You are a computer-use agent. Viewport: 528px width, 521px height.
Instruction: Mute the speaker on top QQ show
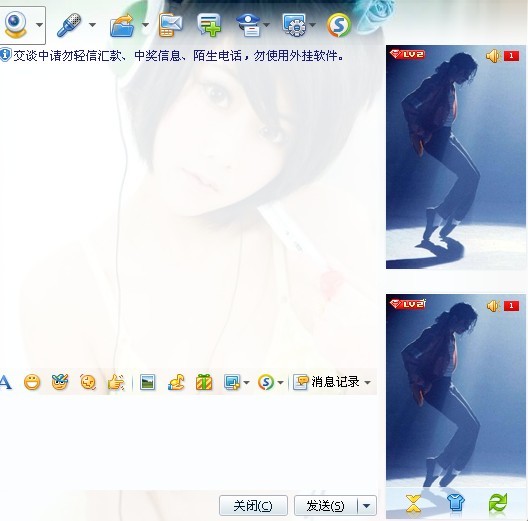tap(493, 56)
